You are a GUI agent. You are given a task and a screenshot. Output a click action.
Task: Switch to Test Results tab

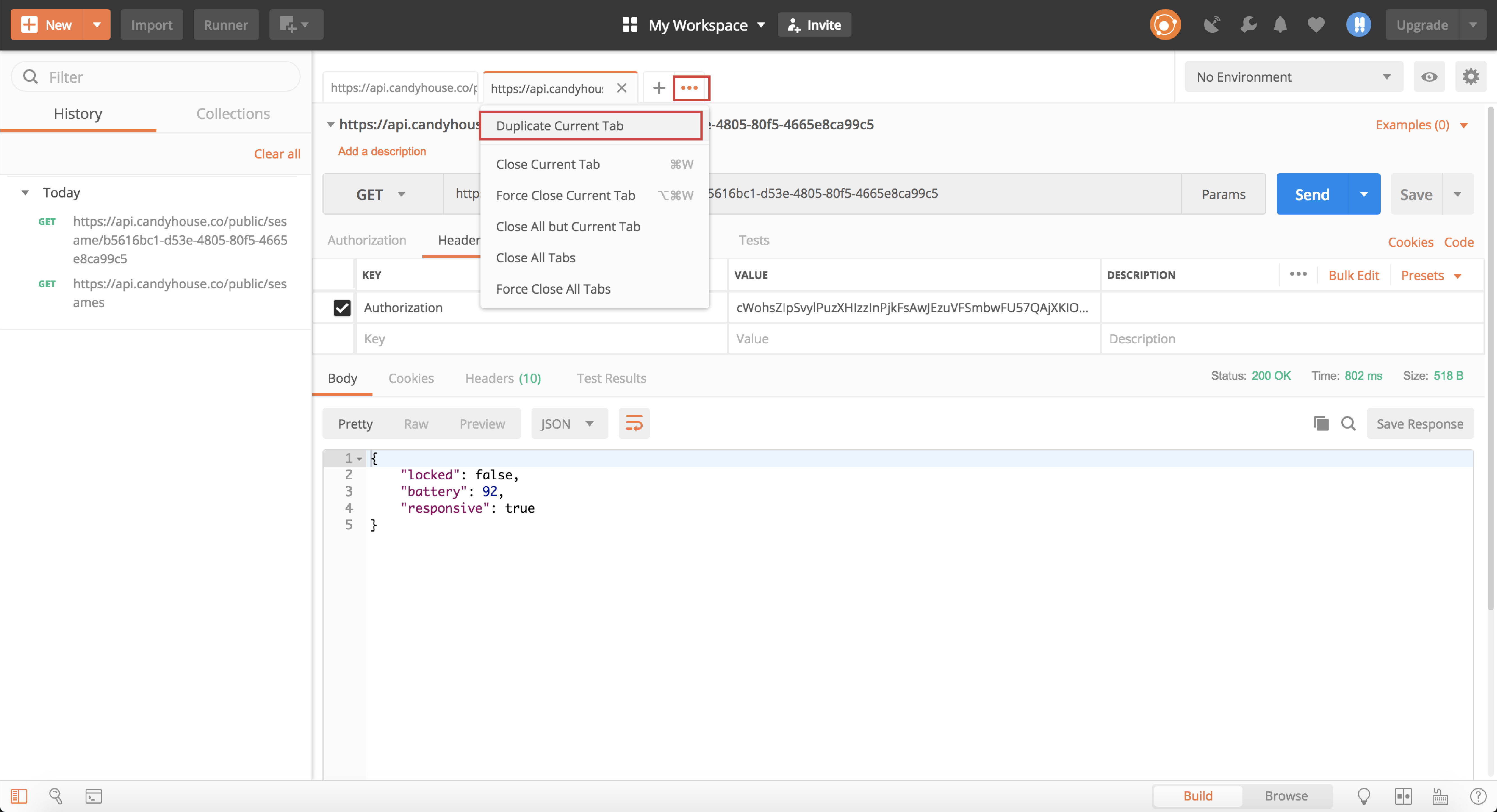[611, 378]
